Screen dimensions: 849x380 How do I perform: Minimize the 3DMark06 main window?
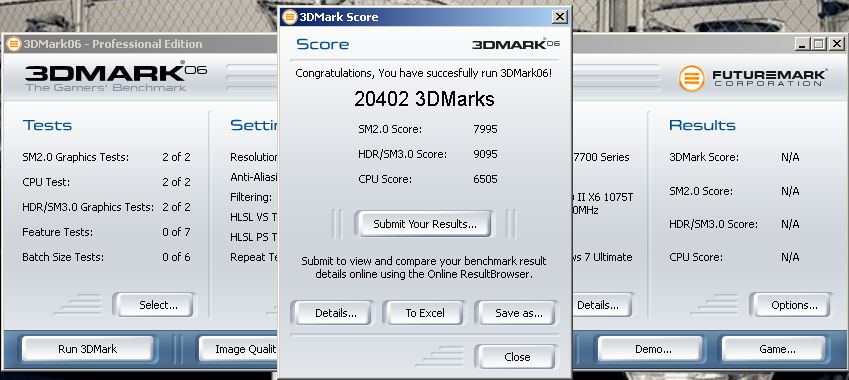[x=802, y=44]
